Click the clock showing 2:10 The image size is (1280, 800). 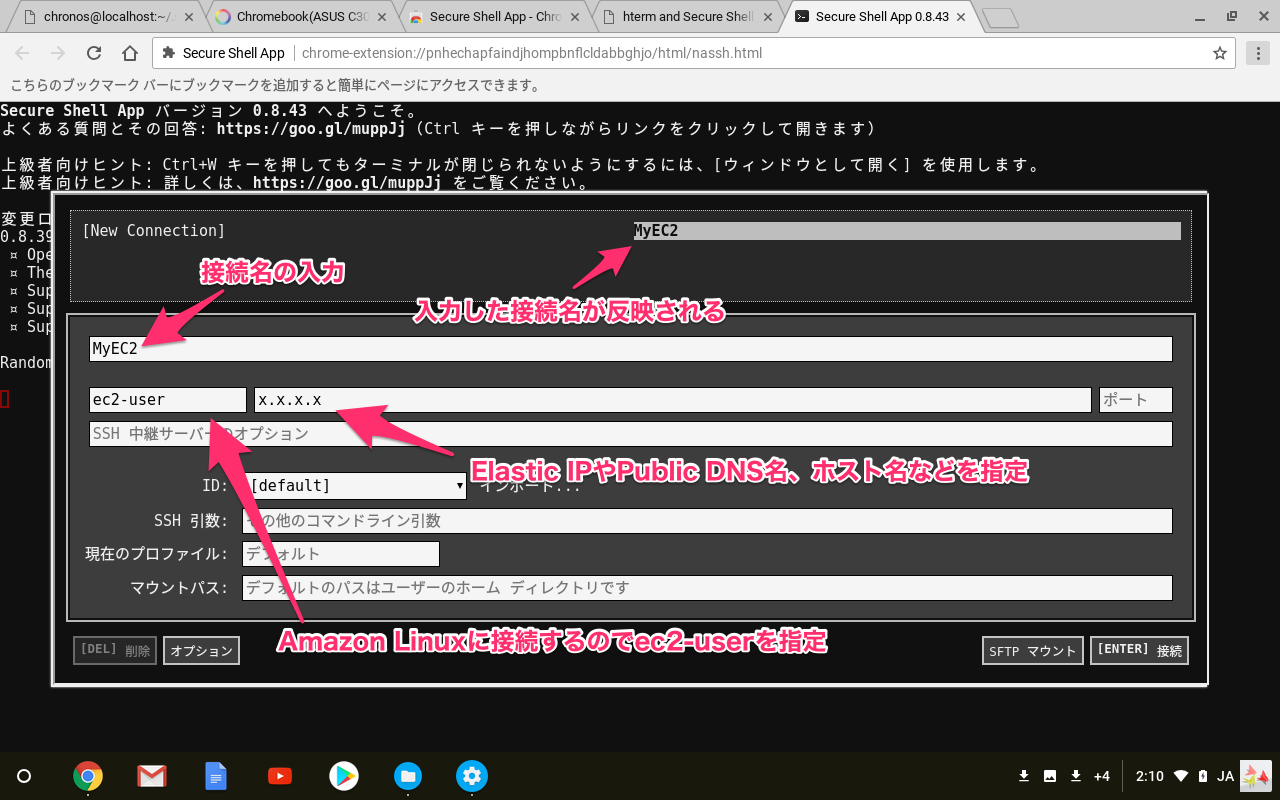click(x=1150, y=776)
